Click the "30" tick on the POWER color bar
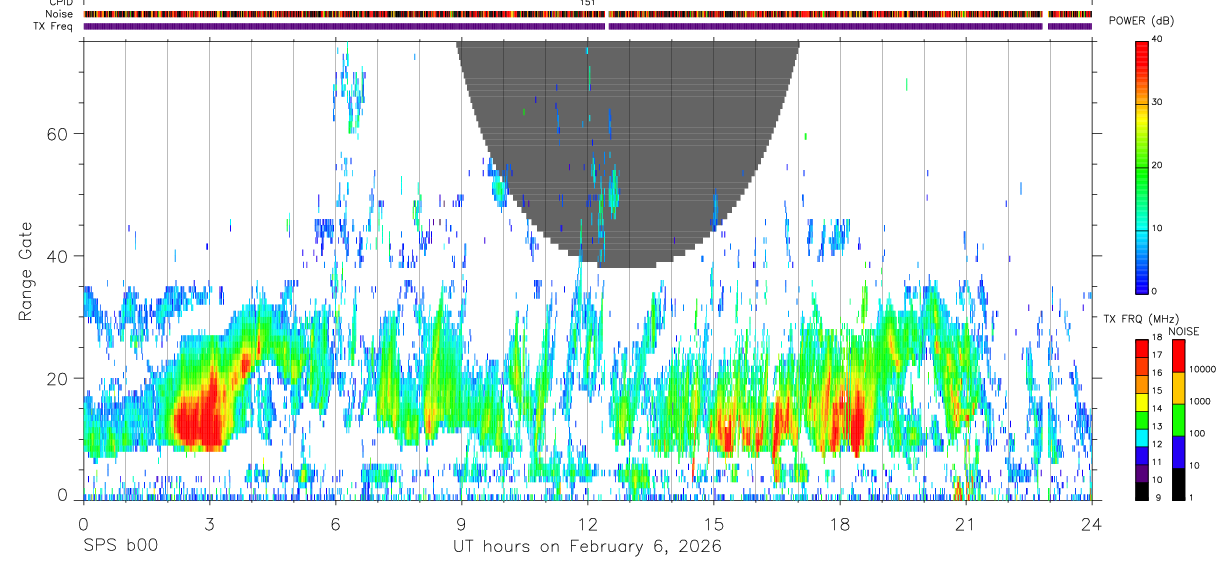 (x=1157, y=103)
